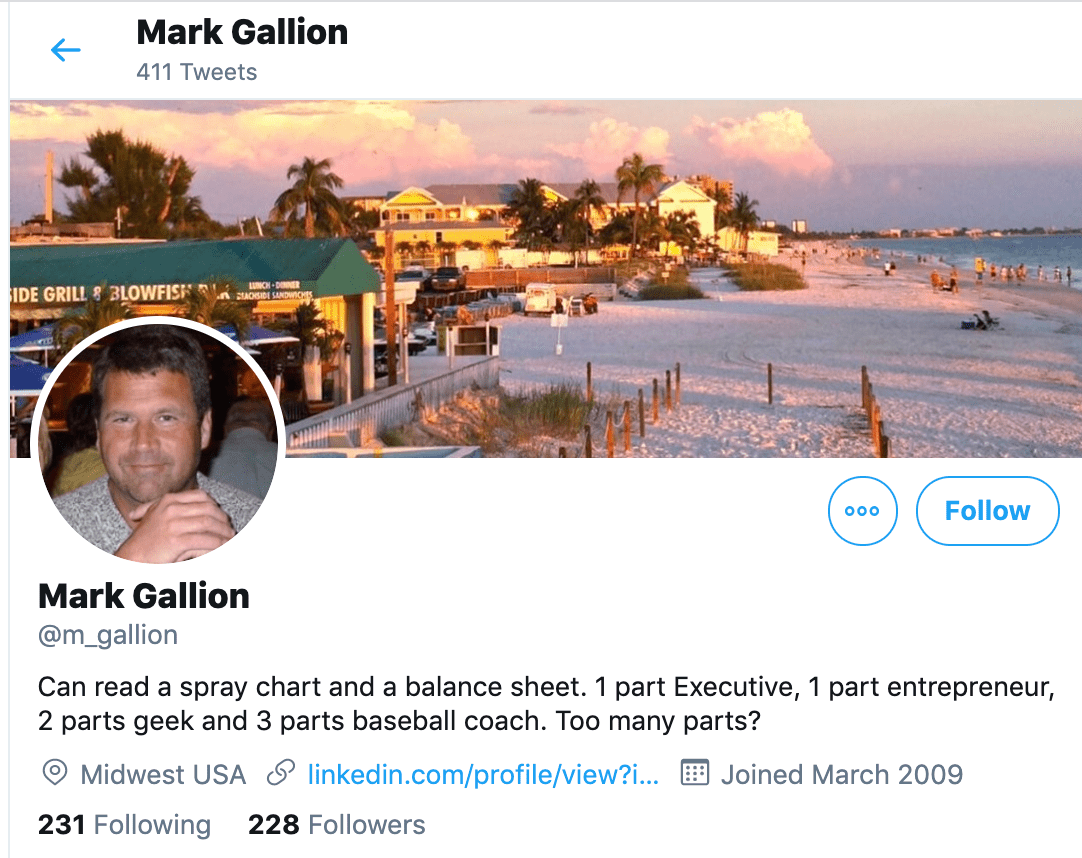Click the bio text about spray charts
Screen dimensions: 1082x858
click(x=545, y=704)
